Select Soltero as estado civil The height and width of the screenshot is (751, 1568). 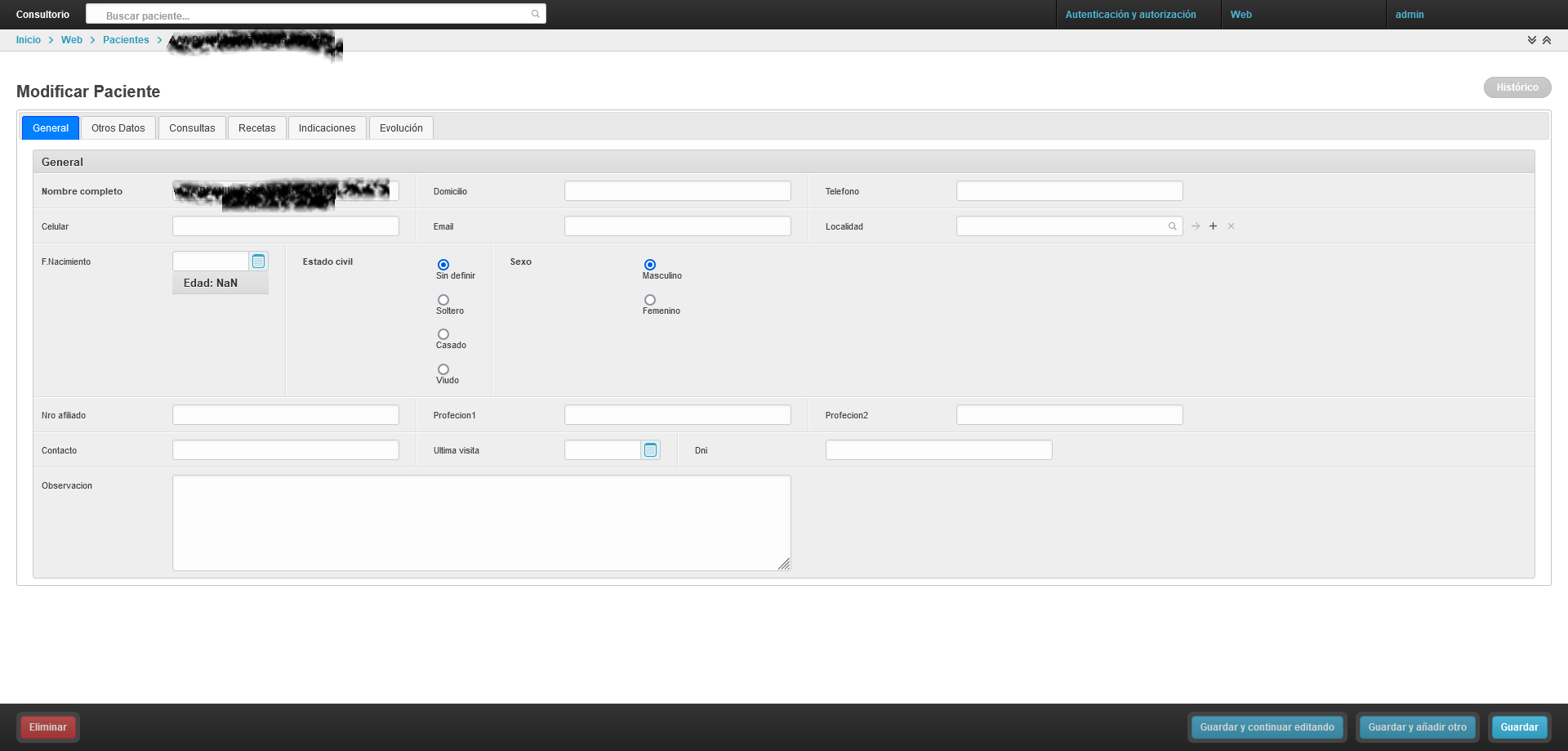[443, 300]
